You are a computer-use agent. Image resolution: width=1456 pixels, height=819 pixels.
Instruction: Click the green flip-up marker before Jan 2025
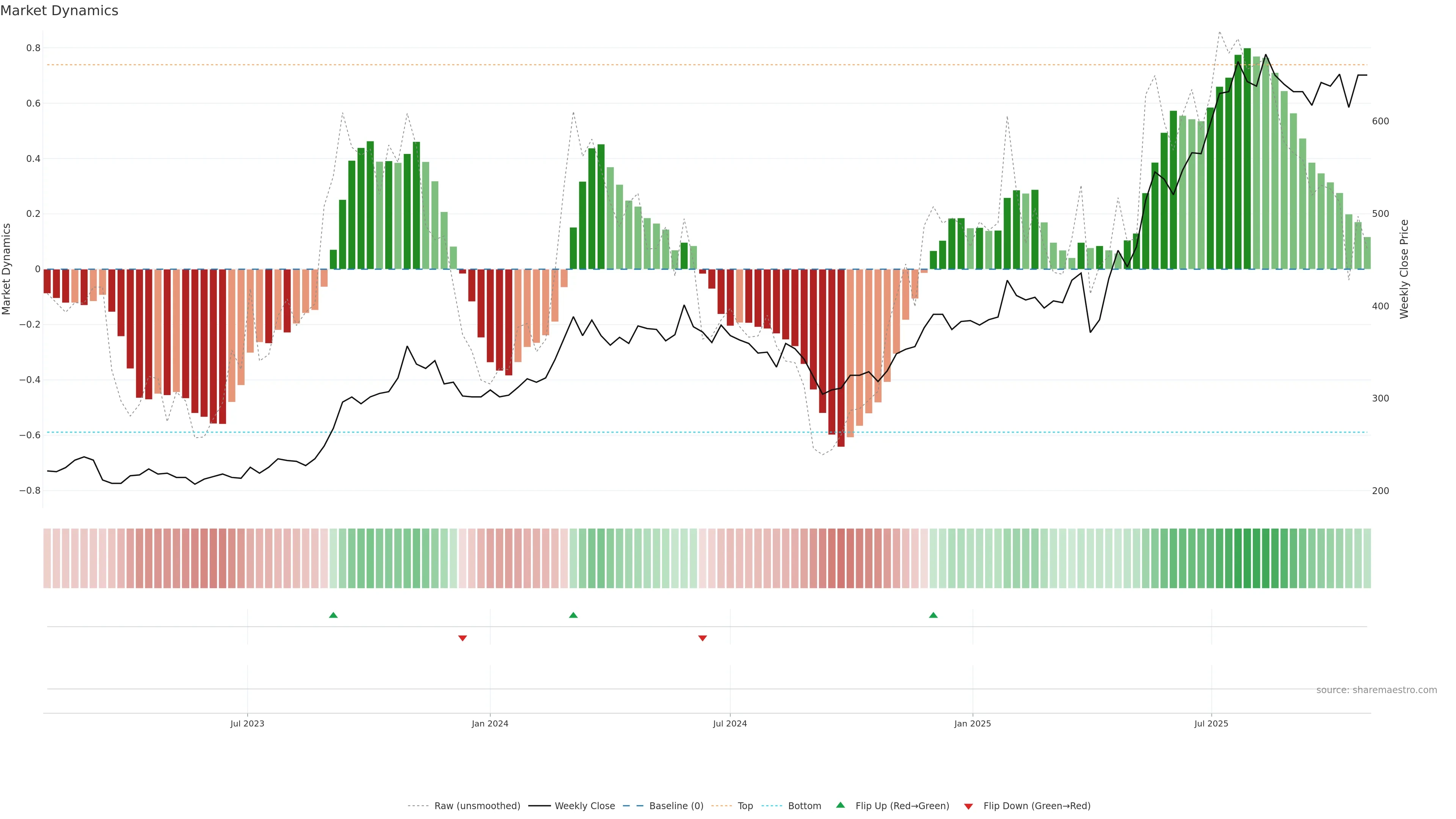pos(933,615)
